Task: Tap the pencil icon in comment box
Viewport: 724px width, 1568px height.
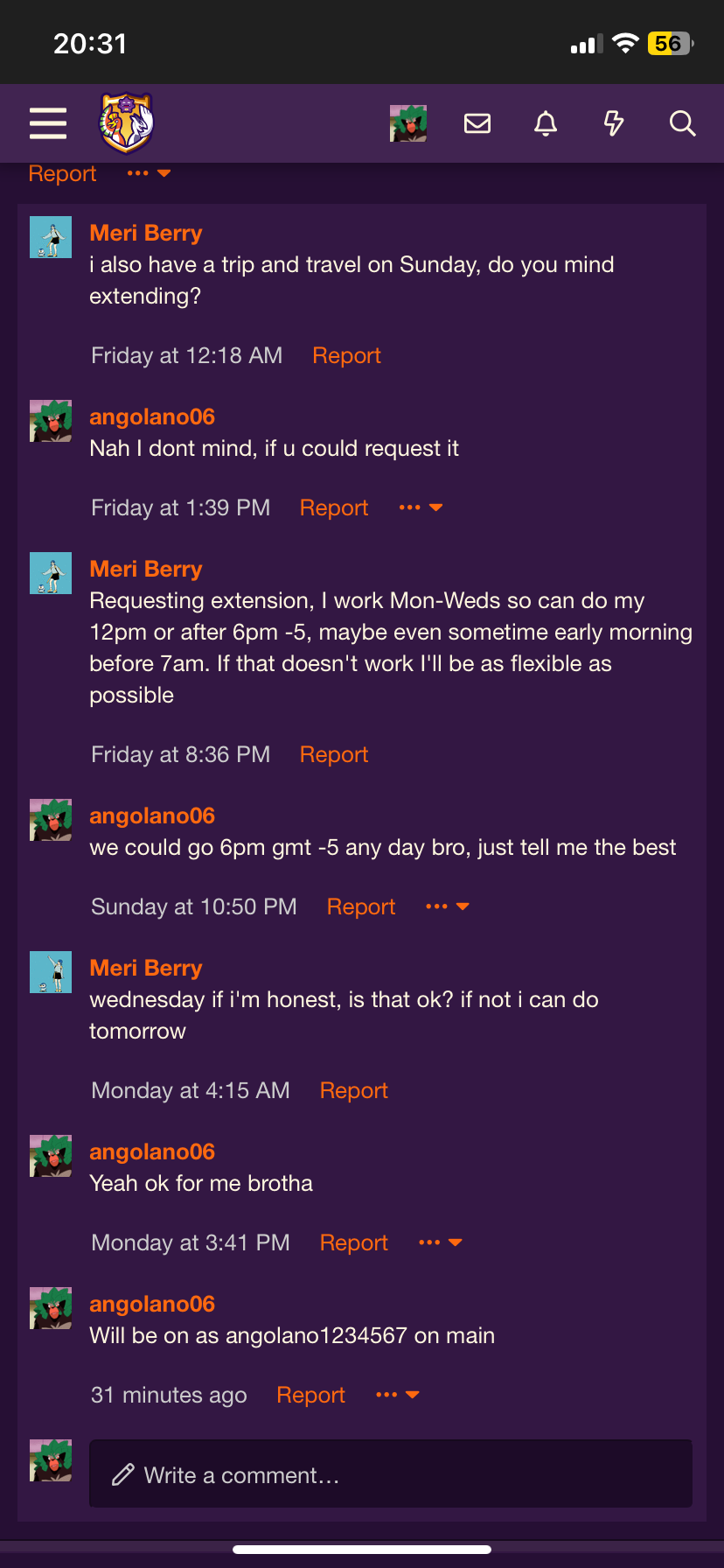Action: 123,1474
